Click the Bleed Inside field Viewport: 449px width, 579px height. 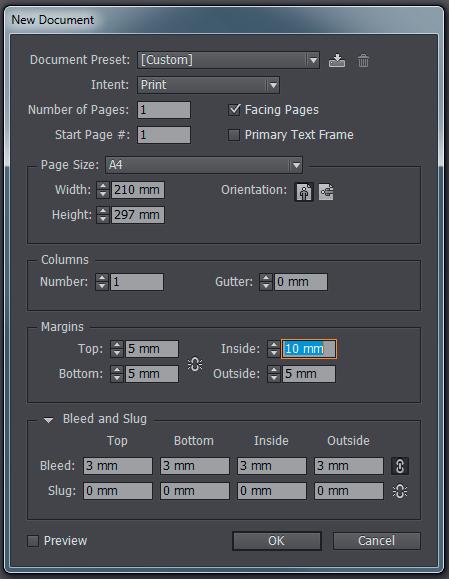tap(272, 466)
